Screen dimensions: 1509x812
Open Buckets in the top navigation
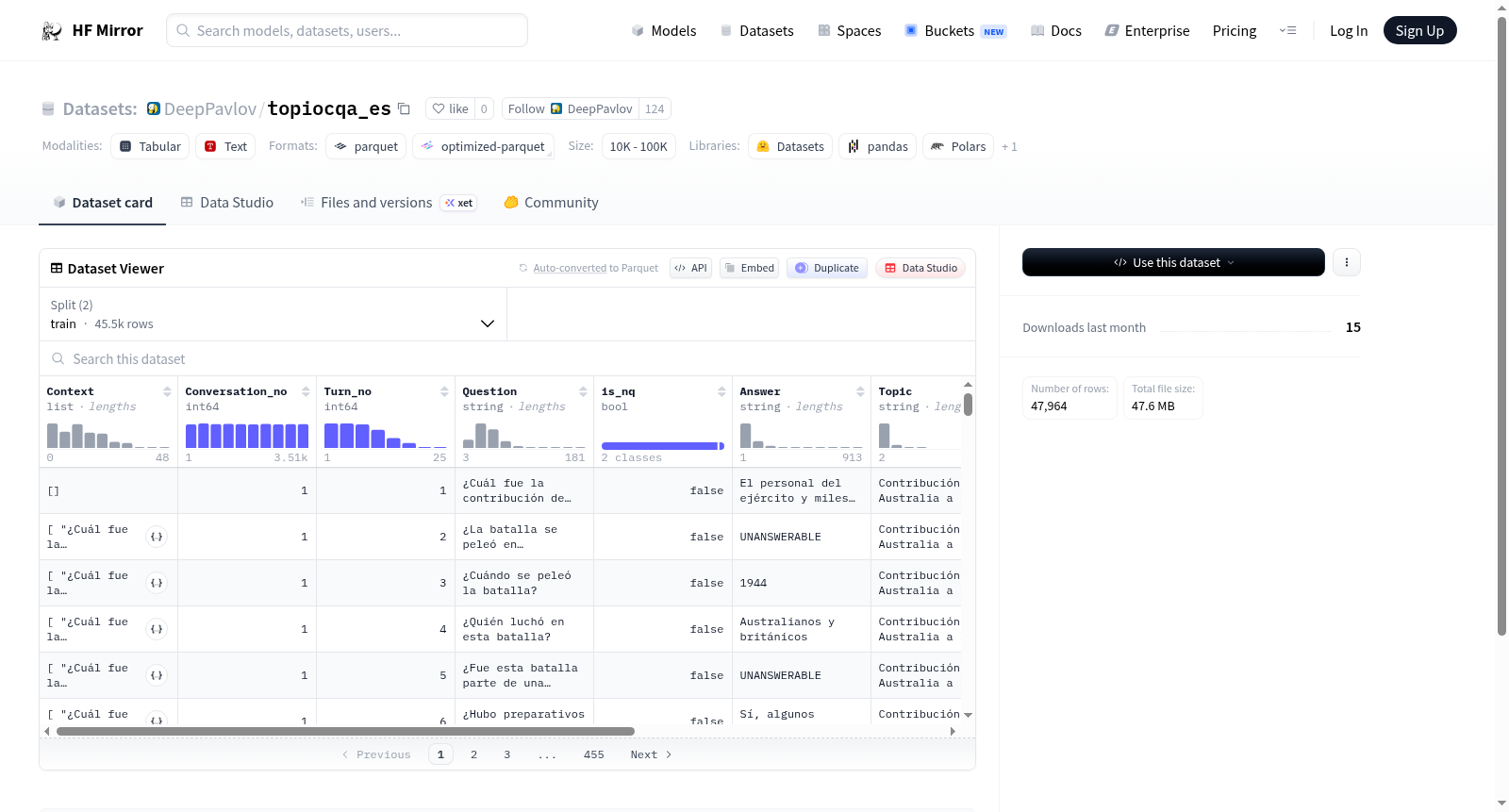(x=955, y=31)
